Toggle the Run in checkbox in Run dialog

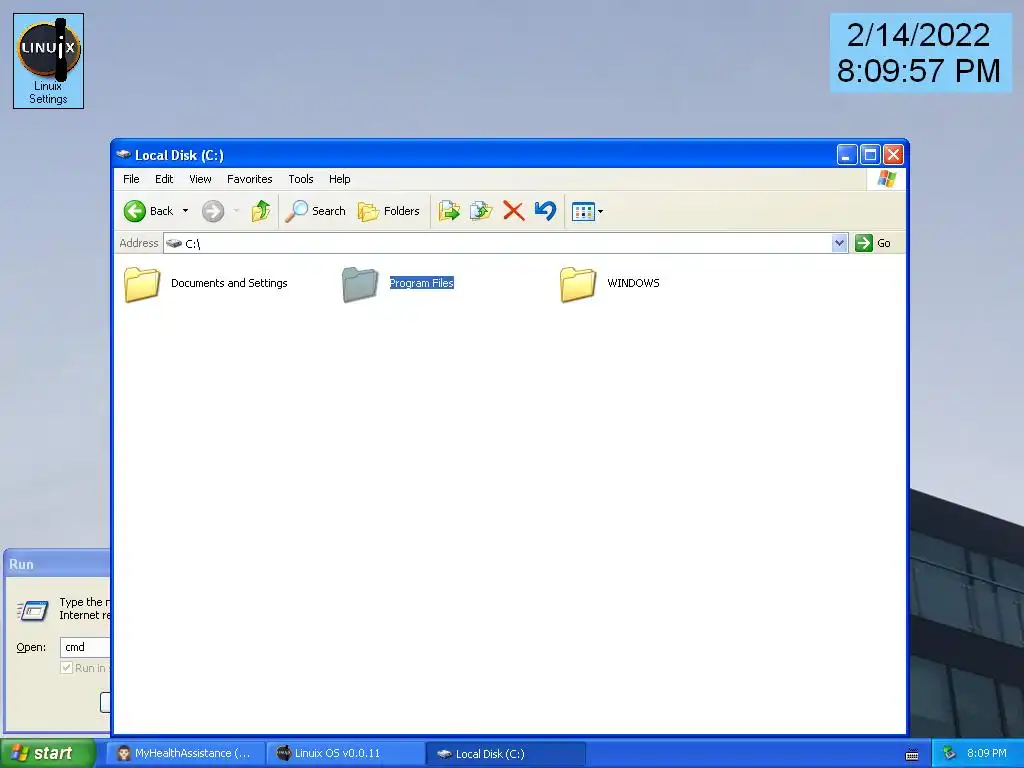pyautogui.click(x=66, y=667)
